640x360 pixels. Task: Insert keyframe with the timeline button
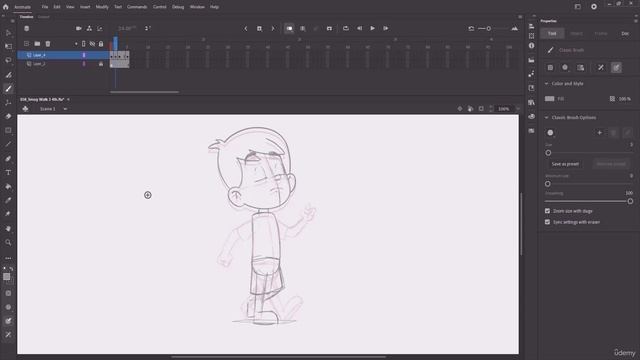coord(259,28)
